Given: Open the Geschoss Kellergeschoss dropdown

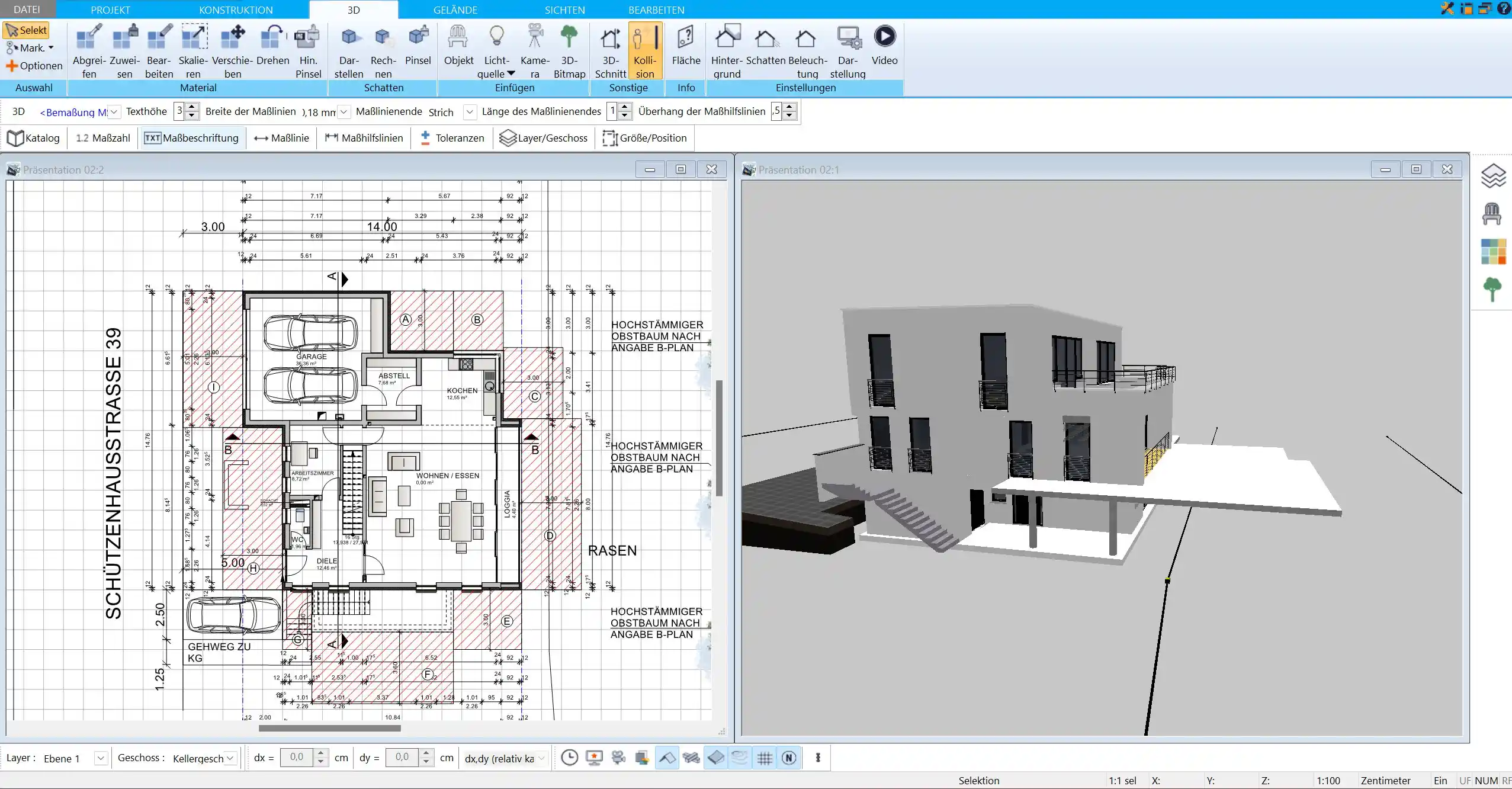Looking at the screenshot, I should [x=230, y=758].
